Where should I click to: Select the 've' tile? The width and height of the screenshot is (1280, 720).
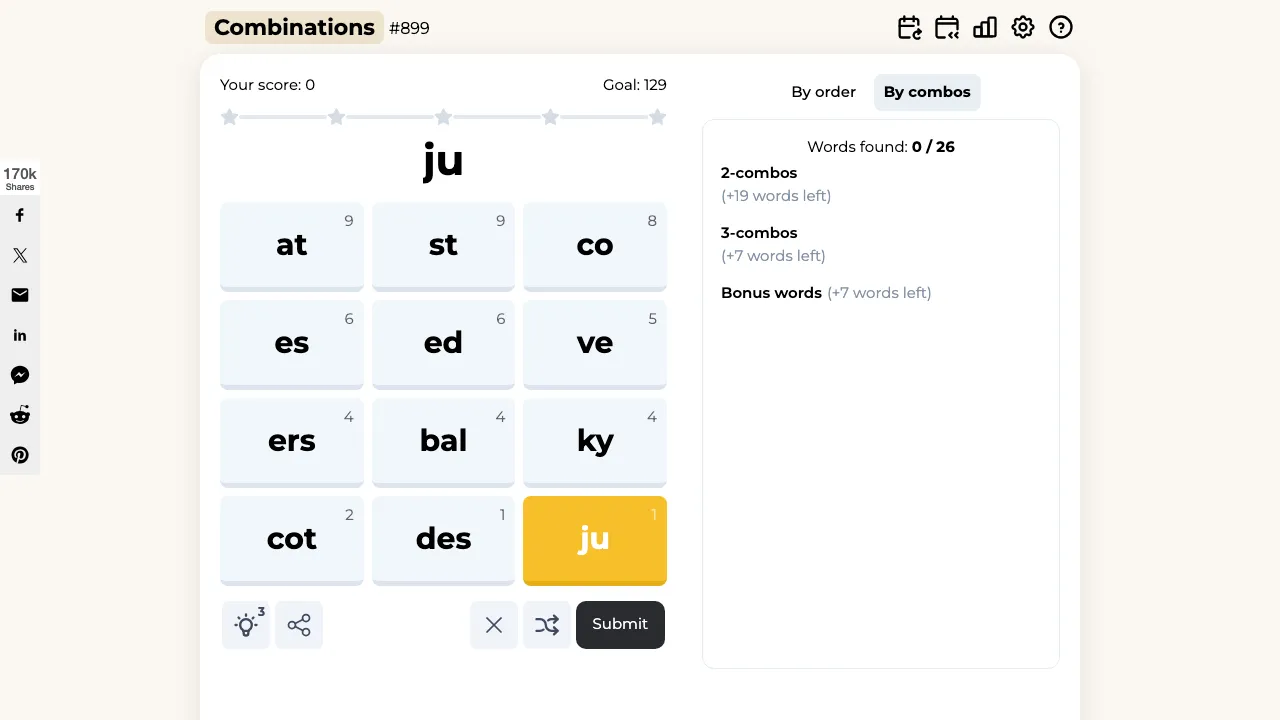point(595,345)
